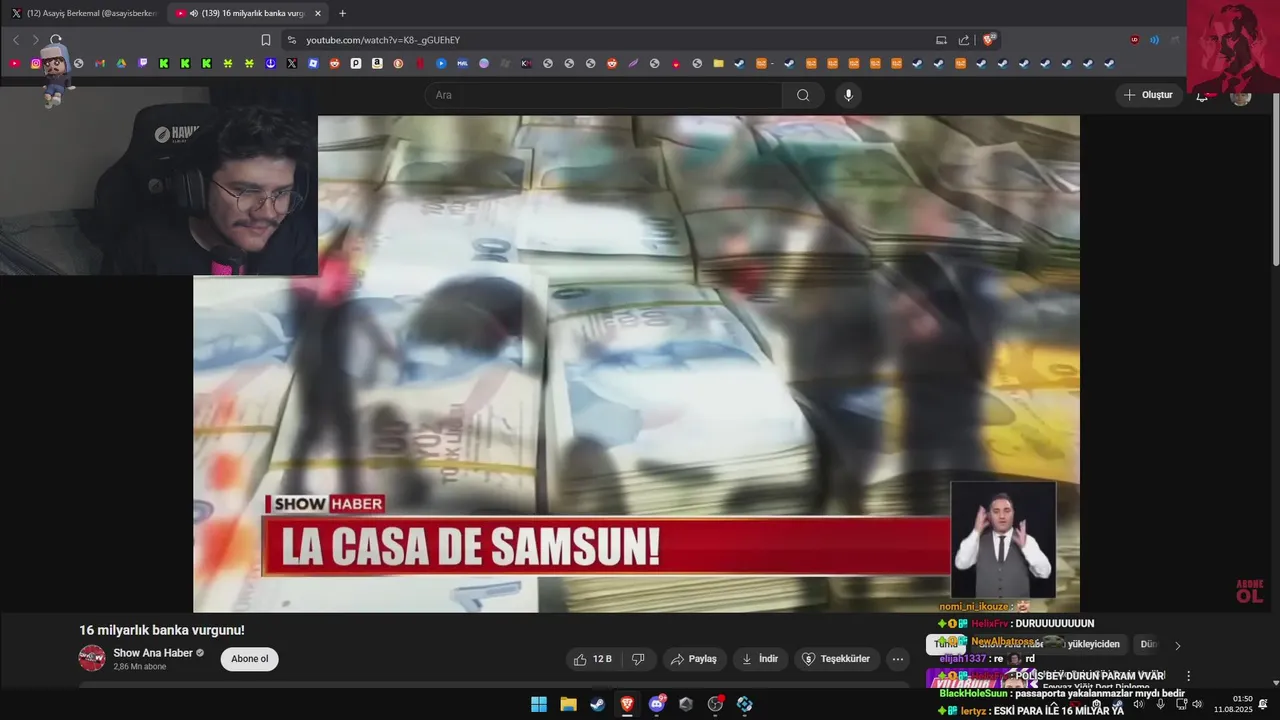Download video with İndir button
This screenshot has width=1280, height=720.
point(760,659)
